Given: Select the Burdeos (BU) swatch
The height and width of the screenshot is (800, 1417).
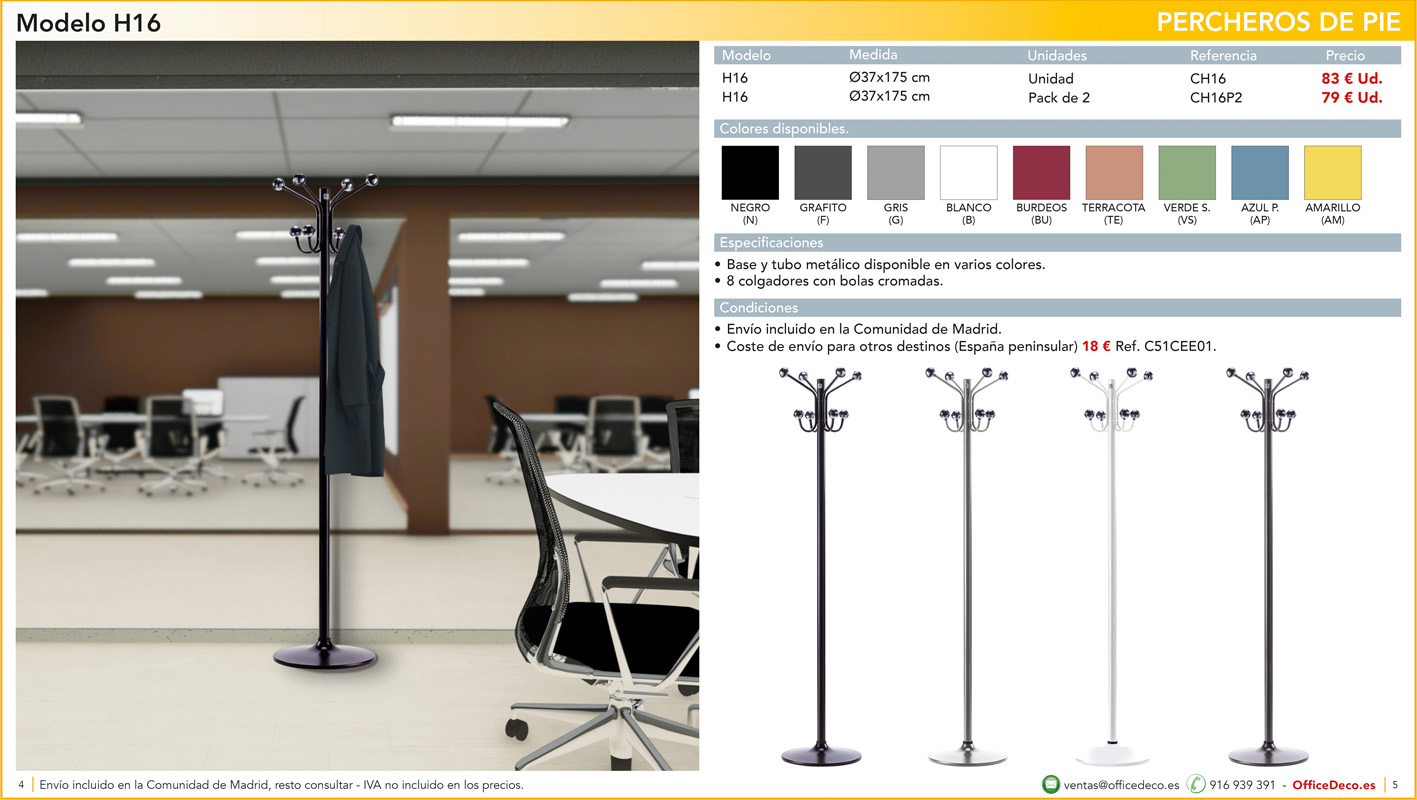Looking at the screenshot, I should click(1041, 173).
